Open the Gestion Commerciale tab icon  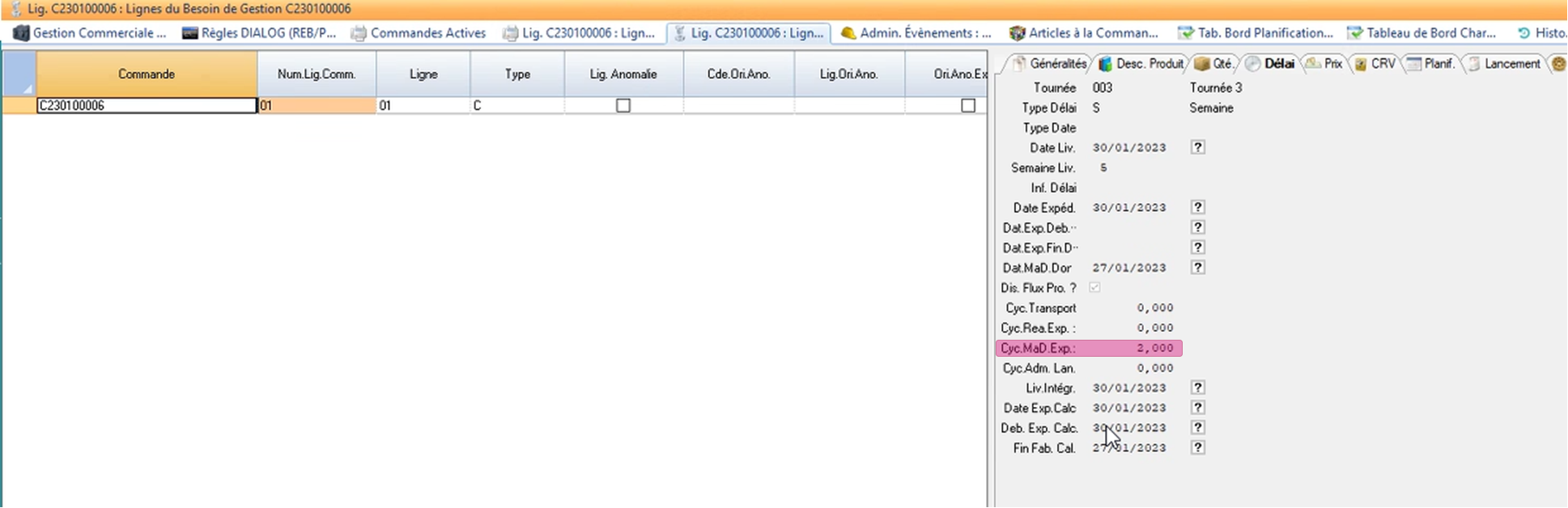click(21, 33)
